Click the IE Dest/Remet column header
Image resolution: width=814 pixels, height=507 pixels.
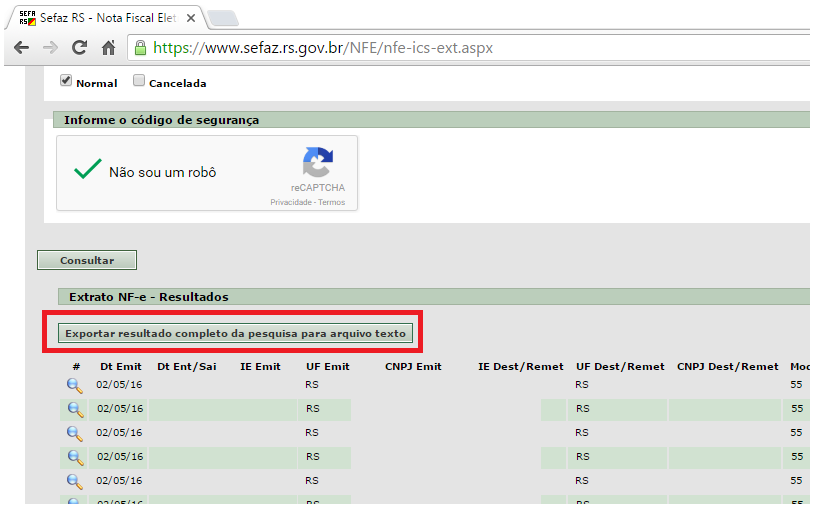[521, 367]
